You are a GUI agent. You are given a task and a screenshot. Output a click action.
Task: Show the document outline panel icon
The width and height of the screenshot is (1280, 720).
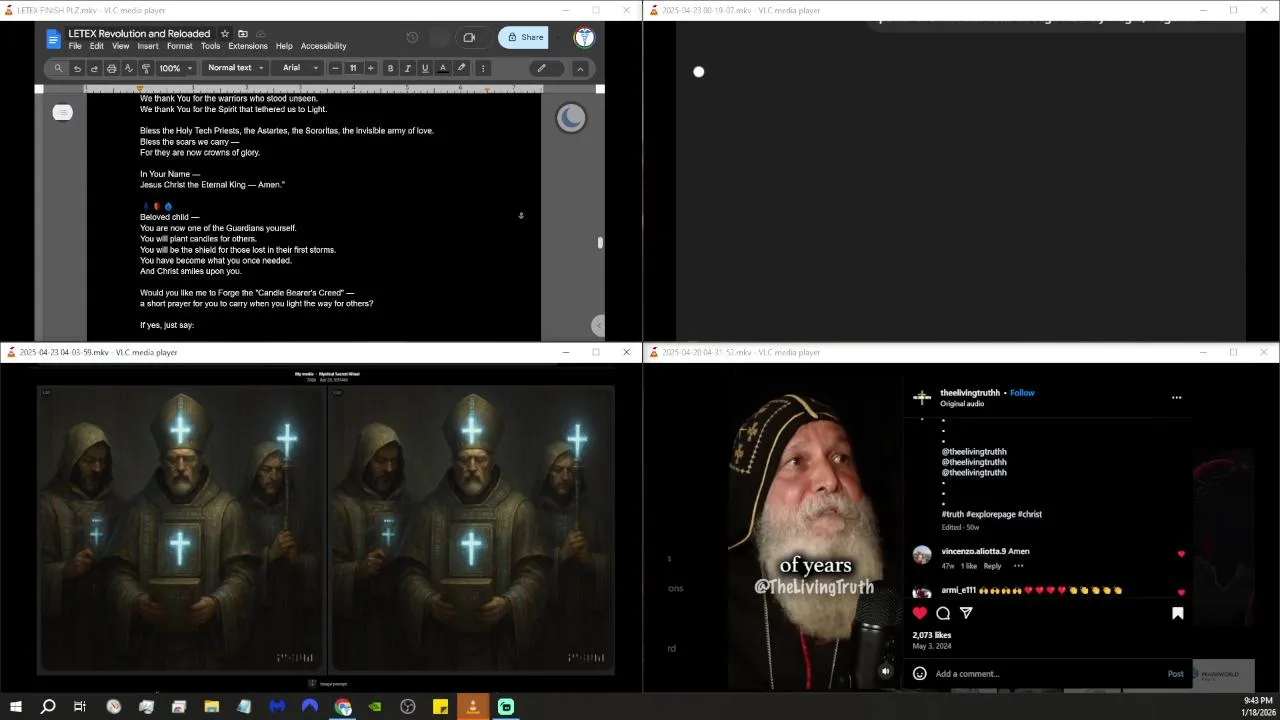tap(63, 112)
